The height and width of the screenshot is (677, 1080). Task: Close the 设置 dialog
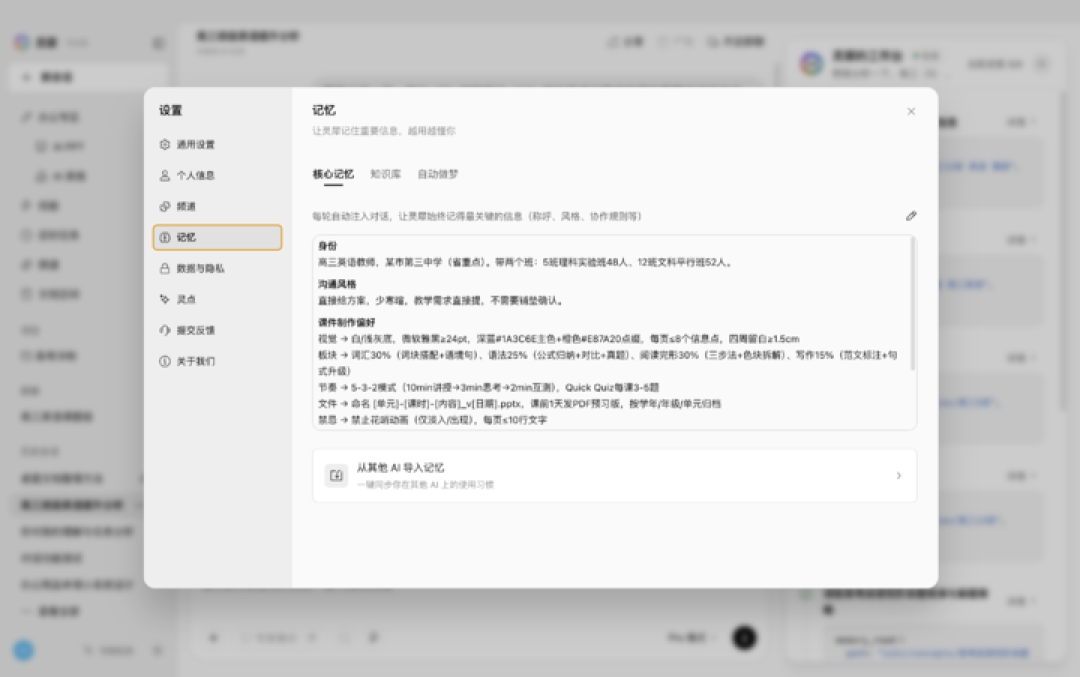(911, 112)
